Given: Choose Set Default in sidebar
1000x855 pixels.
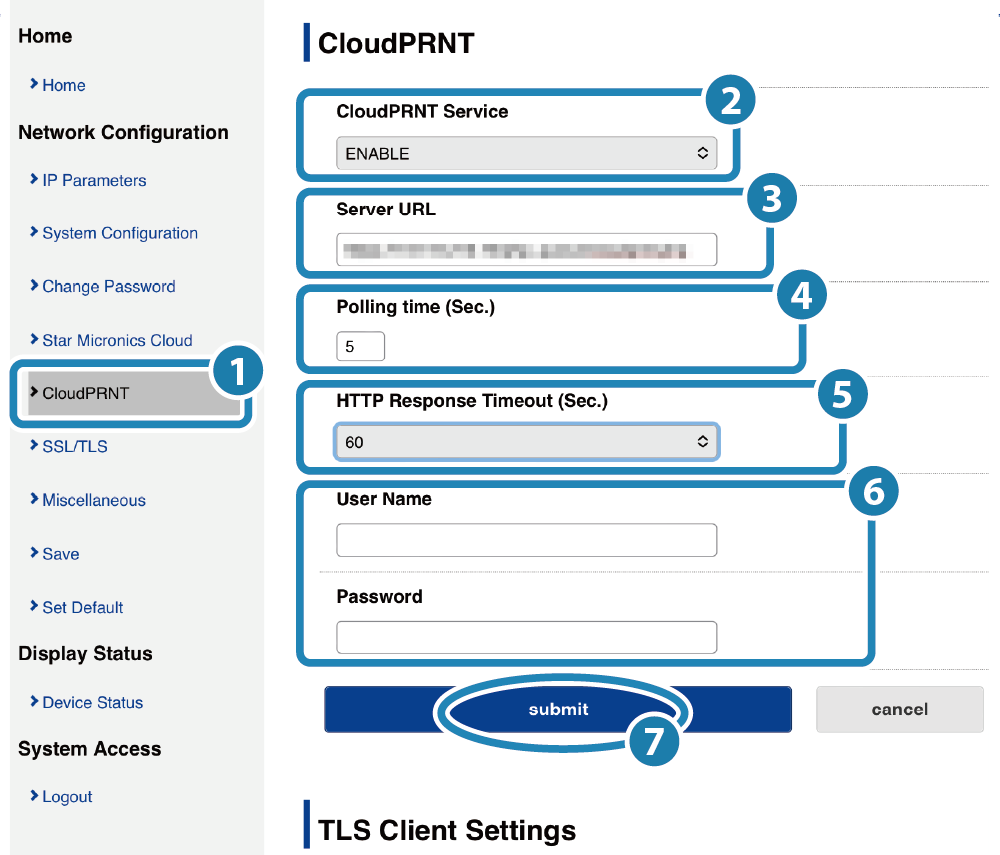Looking at the screenshot, I should coord(82,608).
